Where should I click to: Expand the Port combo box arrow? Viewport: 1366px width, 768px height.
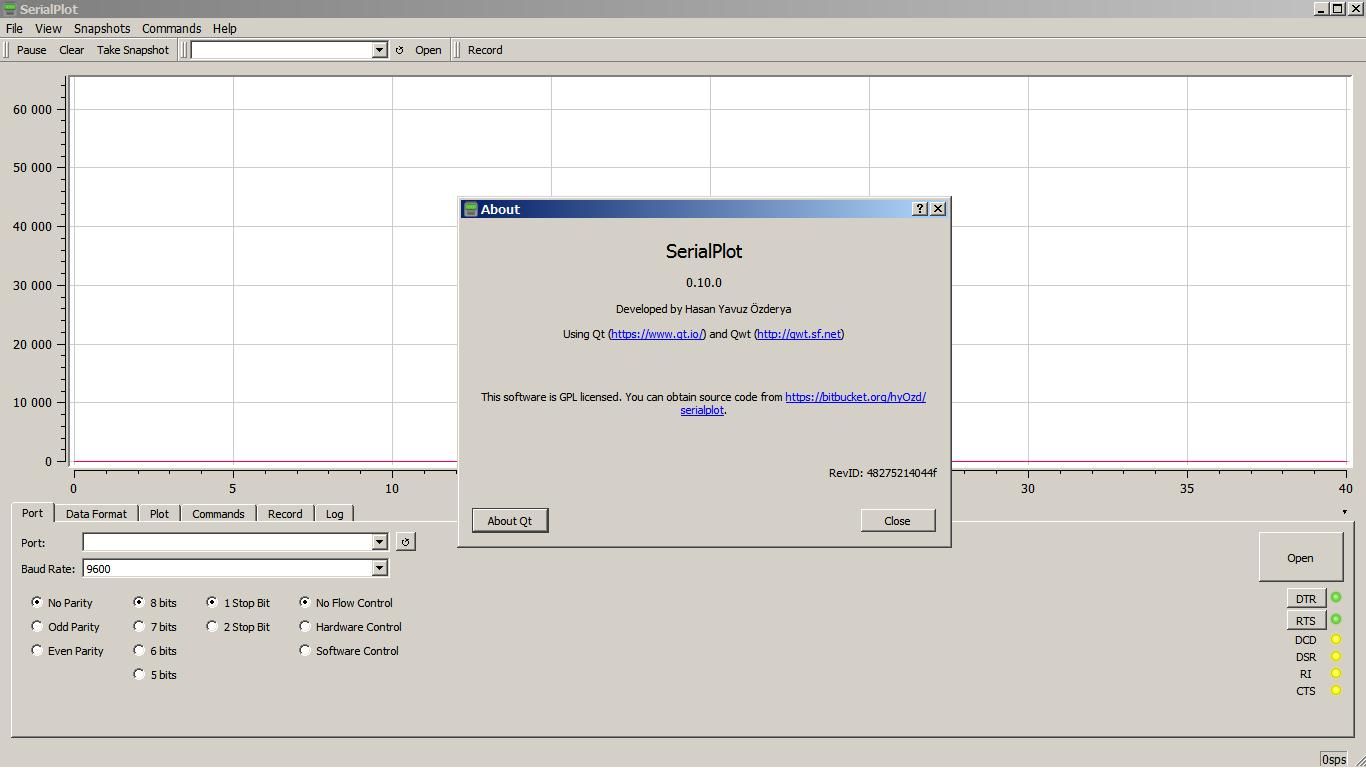[x=379, y=542]
